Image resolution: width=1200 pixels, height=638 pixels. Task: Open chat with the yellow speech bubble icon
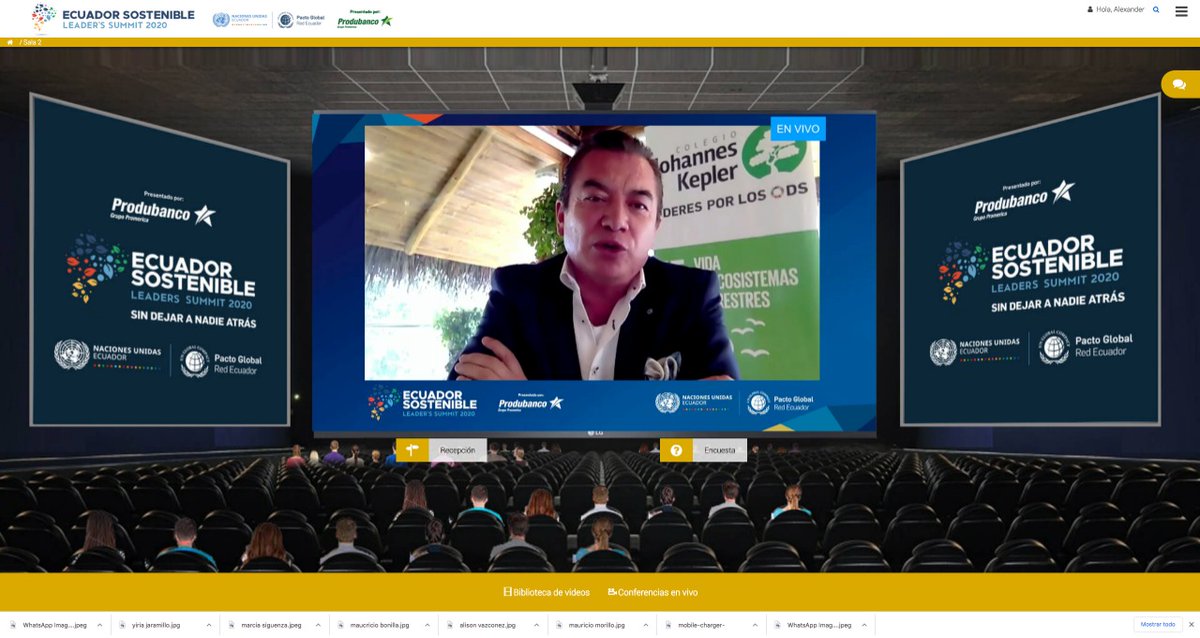(x=1179, y=84)
